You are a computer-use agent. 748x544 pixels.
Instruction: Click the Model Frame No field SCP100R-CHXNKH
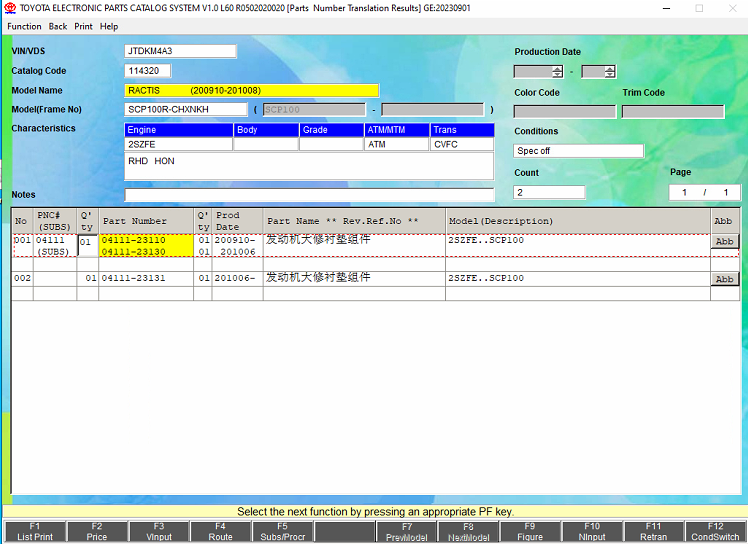[186, 109]
